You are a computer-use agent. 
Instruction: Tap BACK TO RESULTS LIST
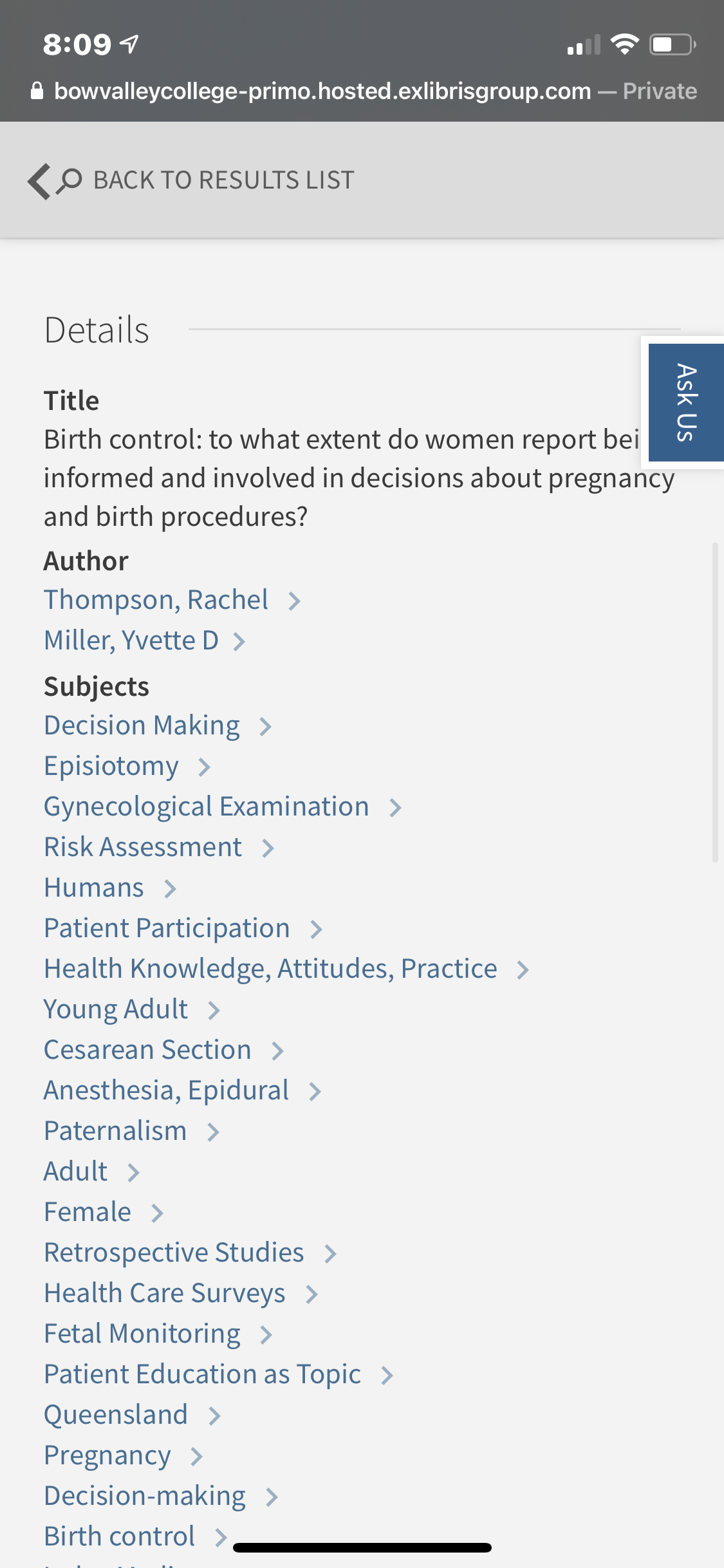point(224,180)
